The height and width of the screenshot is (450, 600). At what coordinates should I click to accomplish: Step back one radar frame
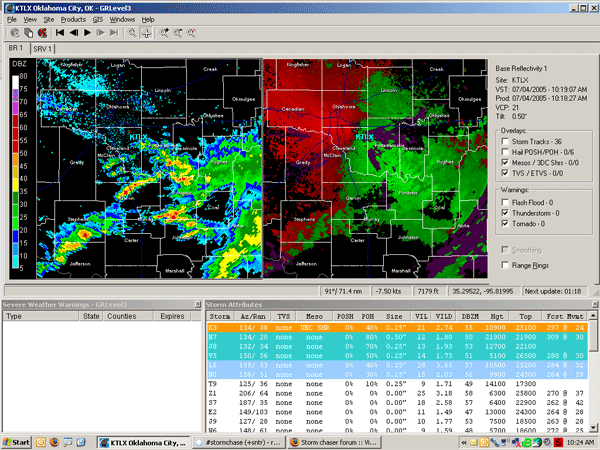[x=75, y=32]
